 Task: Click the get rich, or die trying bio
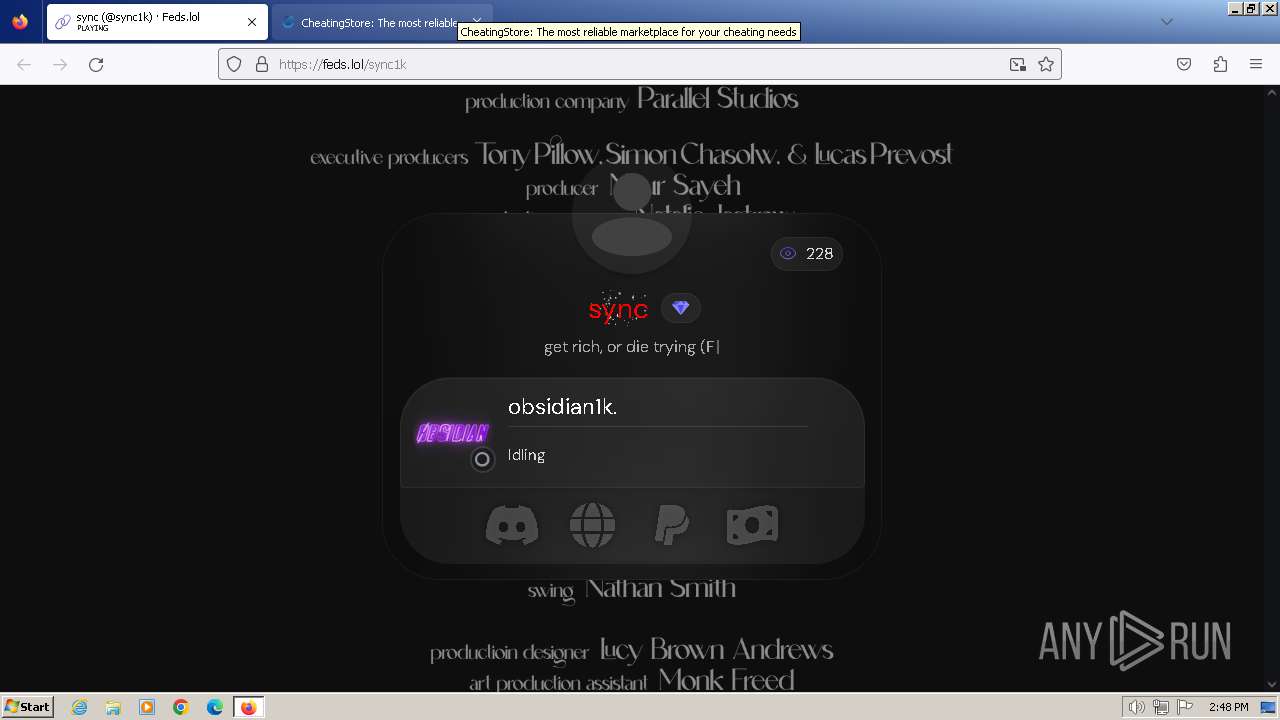point(631,347)
